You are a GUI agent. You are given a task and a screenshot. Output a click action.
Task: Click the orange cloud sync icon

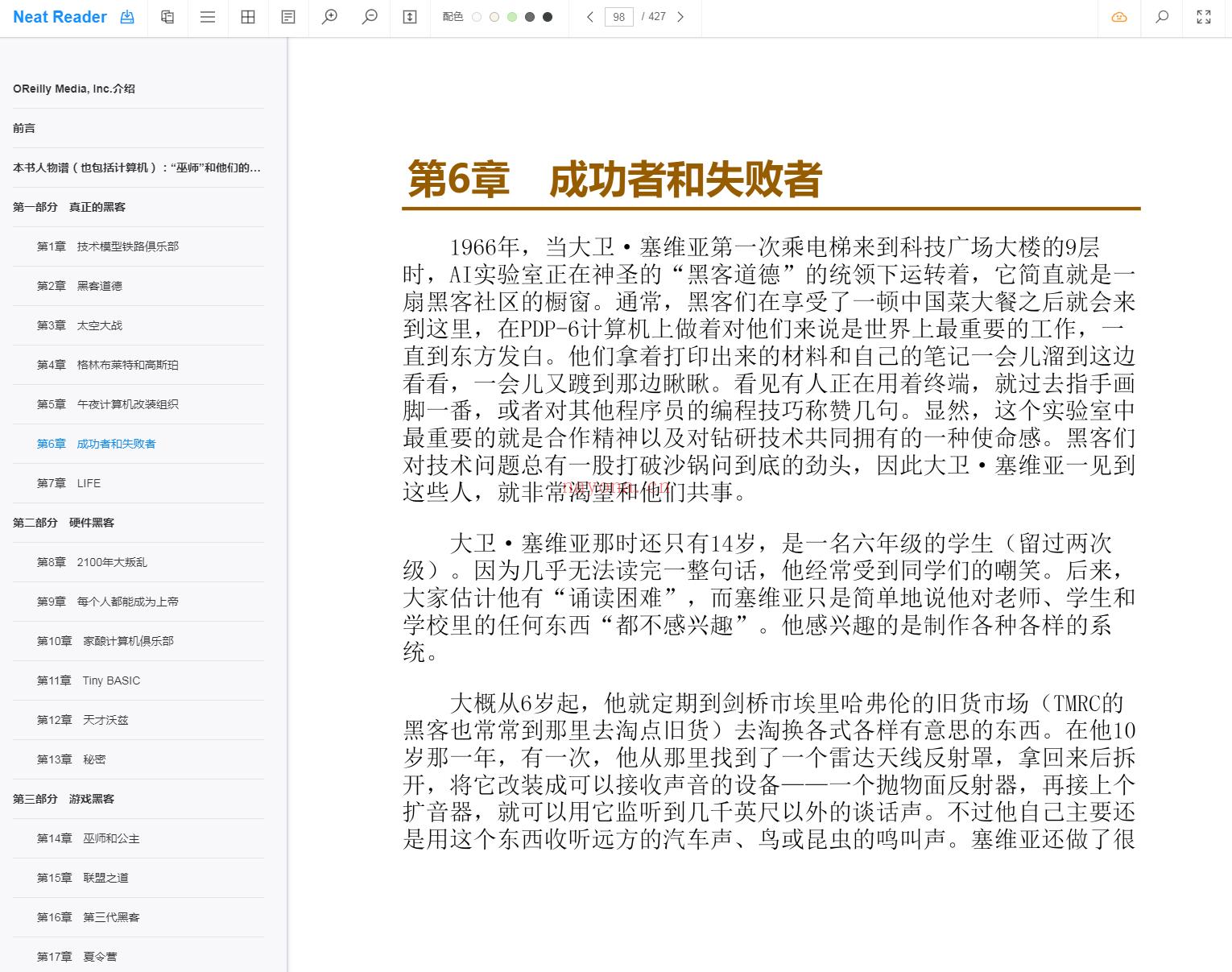pyautogui.click(x=1119, y=17)
